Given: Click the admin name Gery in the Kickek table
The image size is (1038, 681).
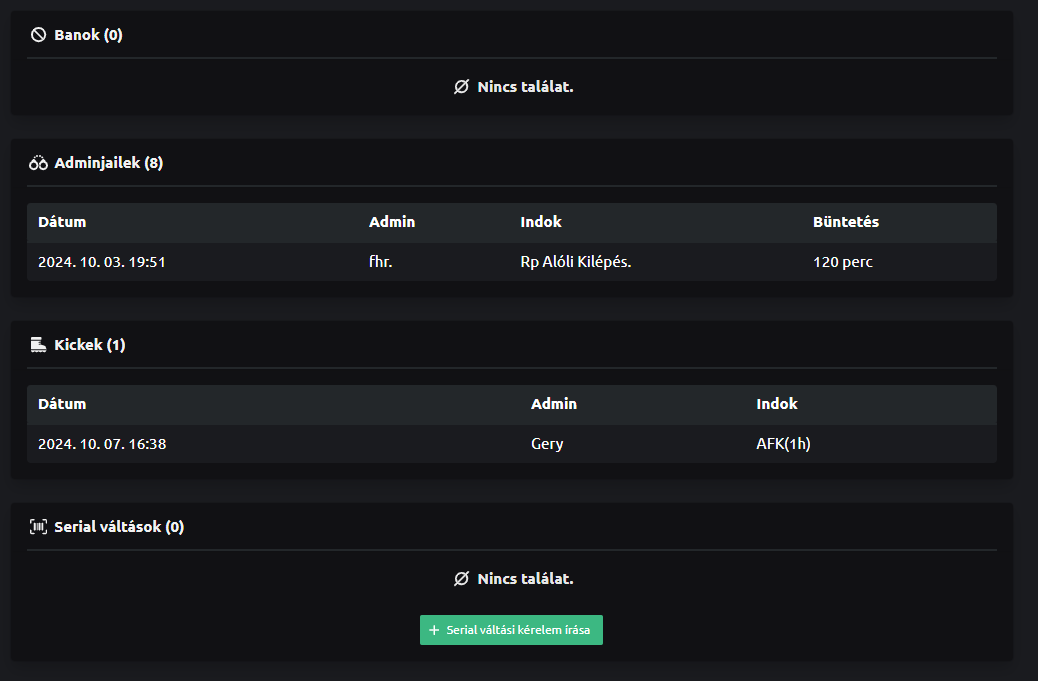Looking at the screenshot, I should pyautogui.click(x=547, y=444).
